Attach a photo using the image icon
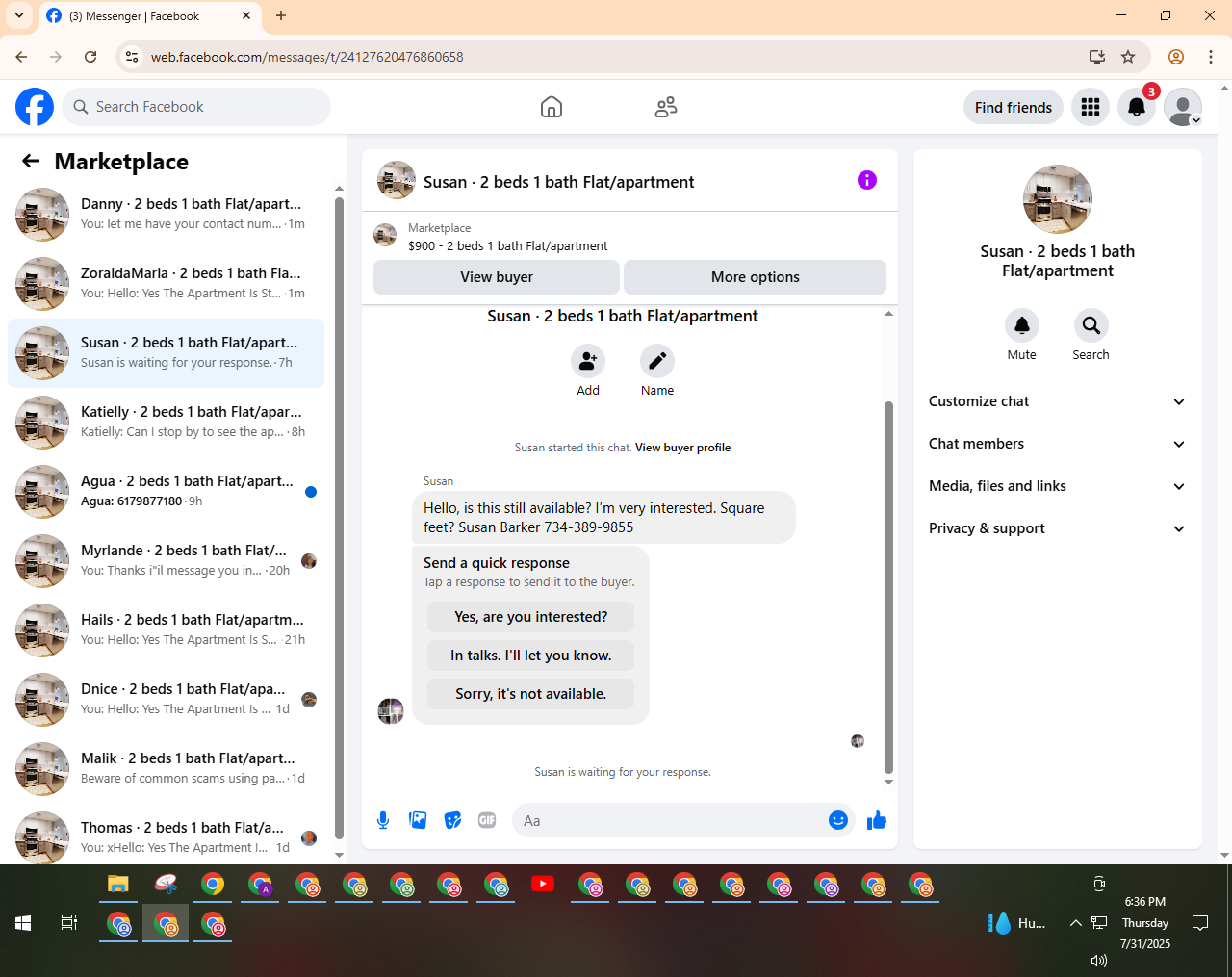 pyautogui.click(x=418, y=820)
